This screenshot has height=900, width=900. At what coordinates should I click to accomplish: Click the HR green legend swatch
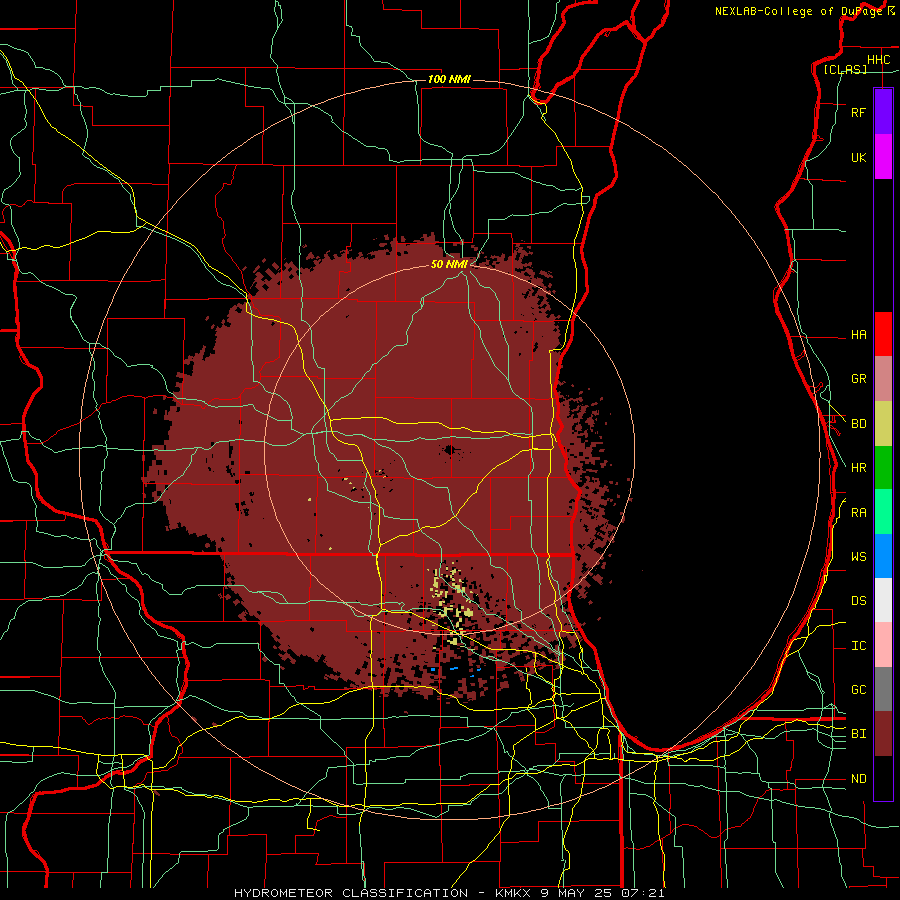[883, 468]
